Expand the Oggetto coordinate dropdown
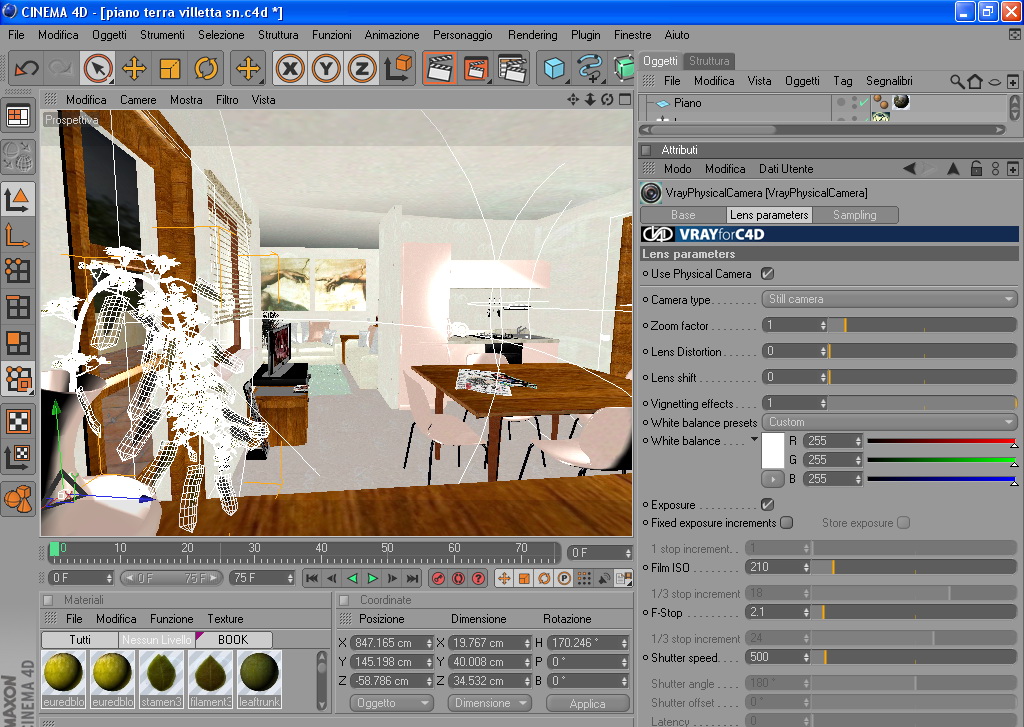This screenshot has height=727, width=1024. coord(392,703)
